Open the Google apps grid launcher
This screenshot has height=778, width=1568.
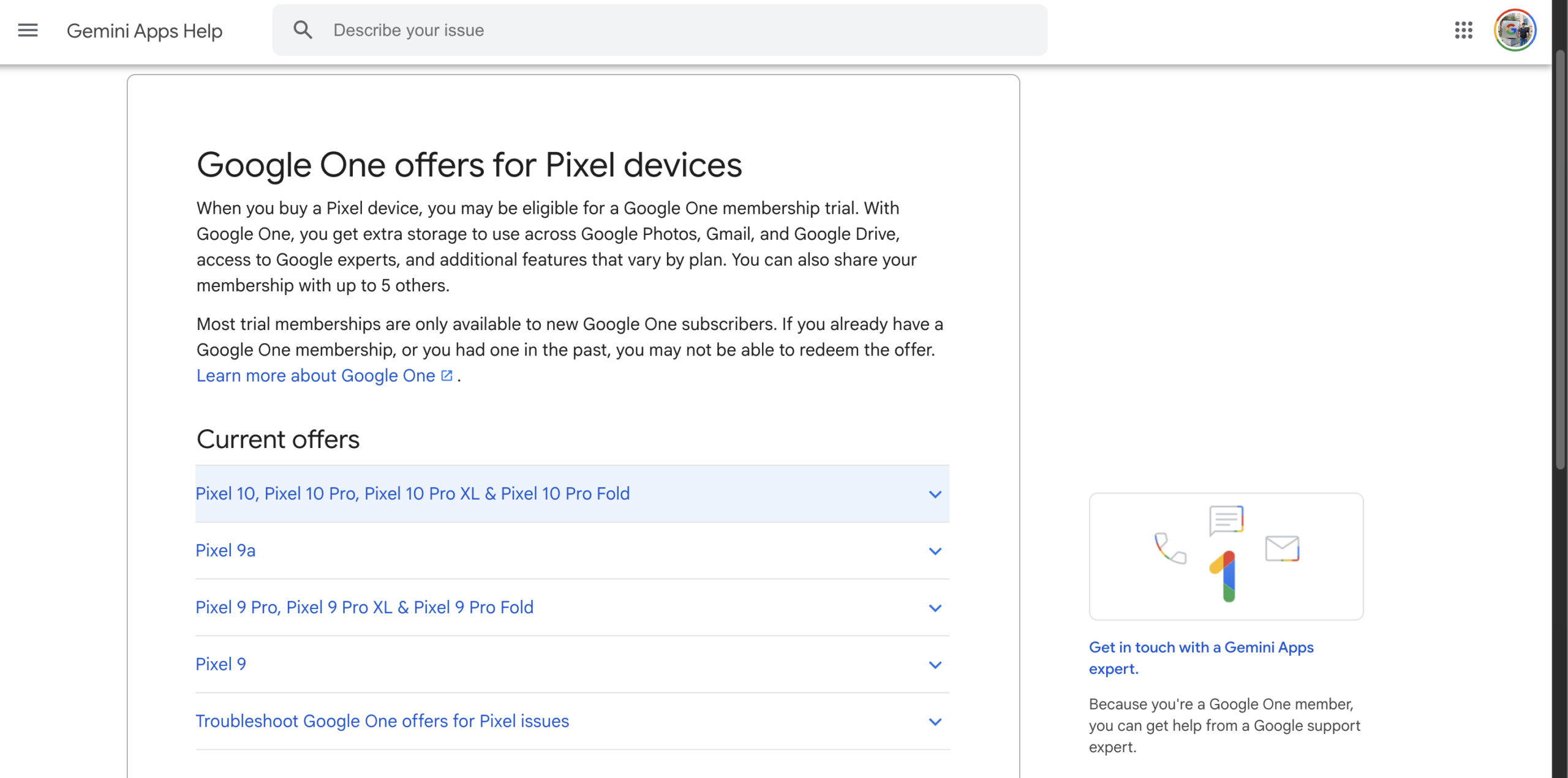(x=1464, y=30)
